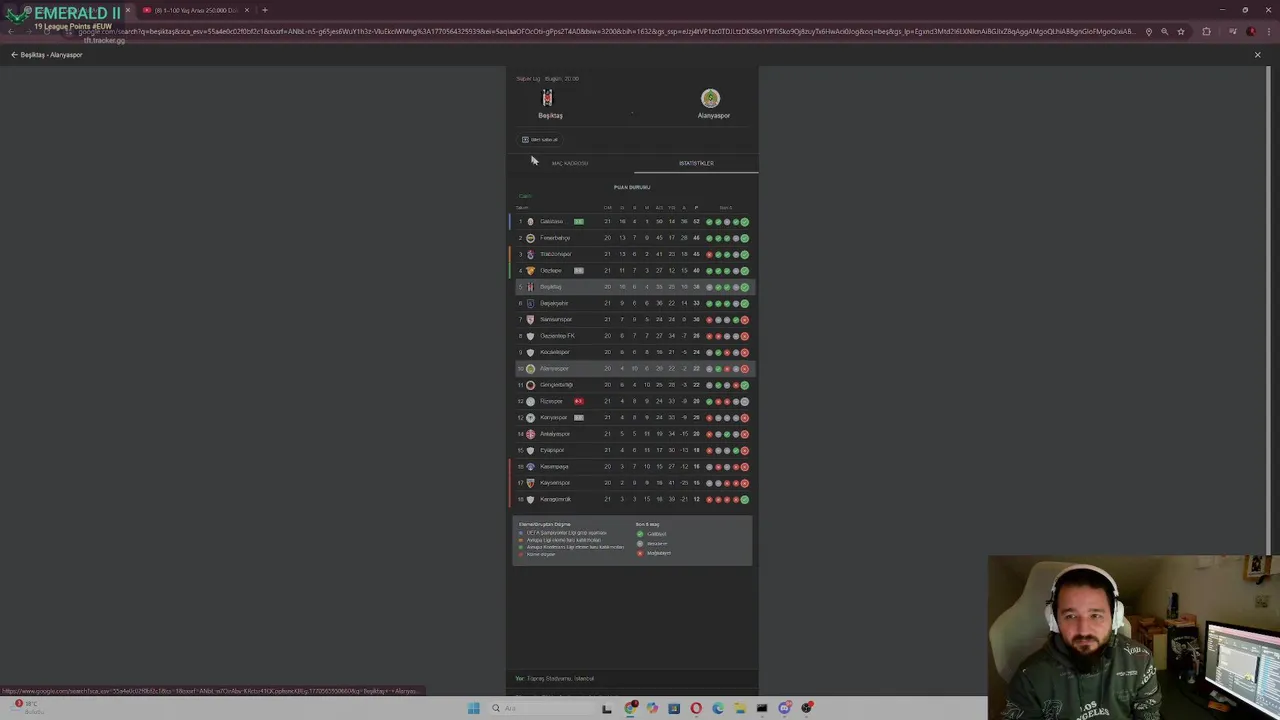Viewport: 1280px width, 720px height.
Task: Open Windows Start menu on taskbar
Action: click(x=473, y=708)
